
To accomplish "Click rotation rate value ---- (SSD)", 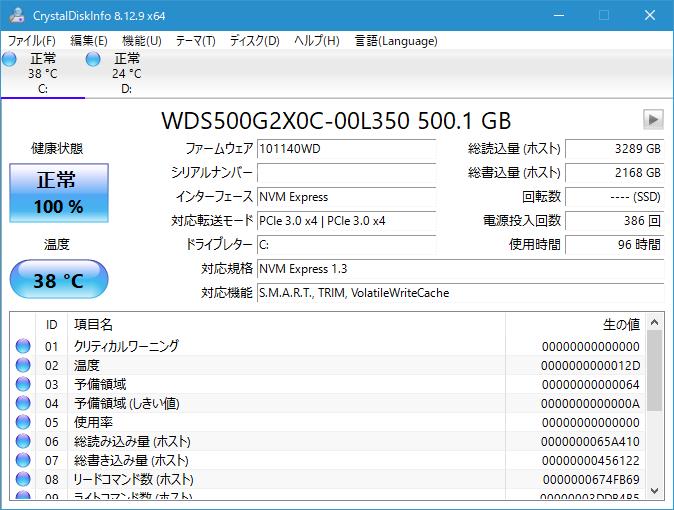I will coord(615,197).
